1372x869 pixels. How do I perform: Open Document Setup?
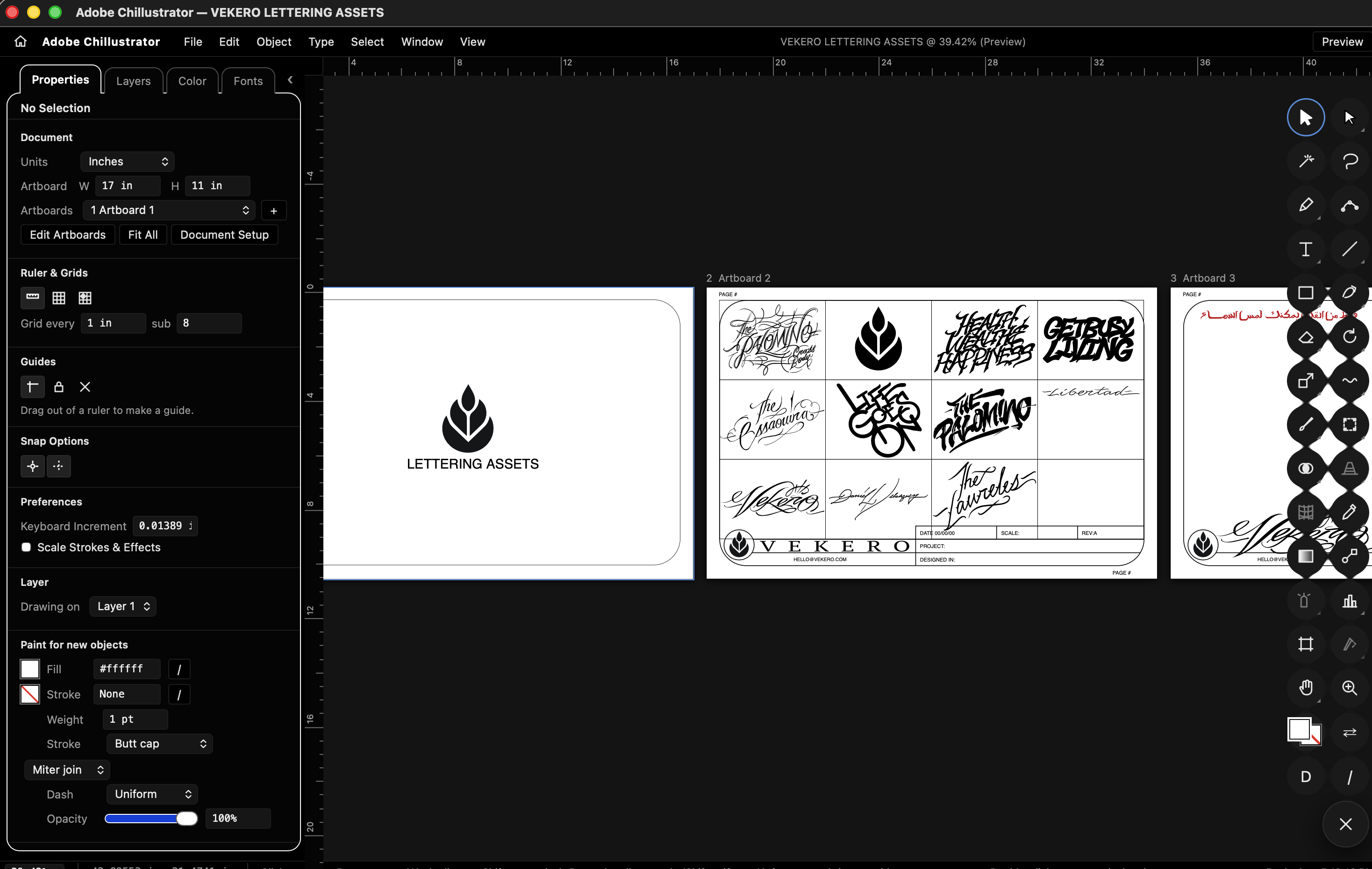tap(224, 235)
